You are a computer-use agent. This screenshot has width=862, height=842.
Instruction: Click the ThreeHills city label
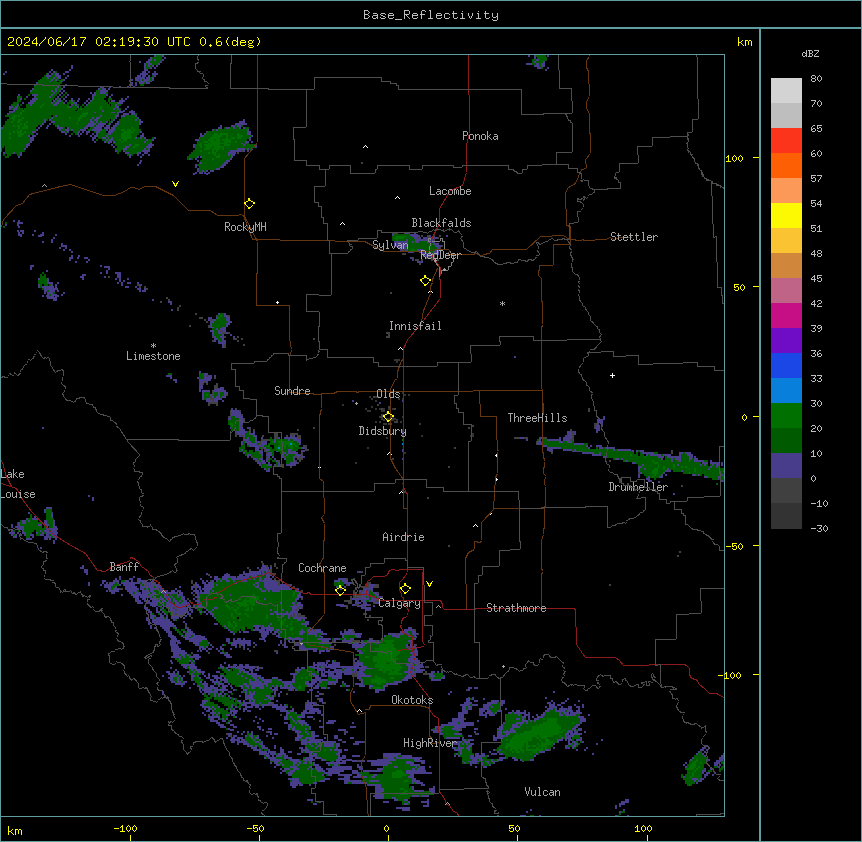coord(537,418)
